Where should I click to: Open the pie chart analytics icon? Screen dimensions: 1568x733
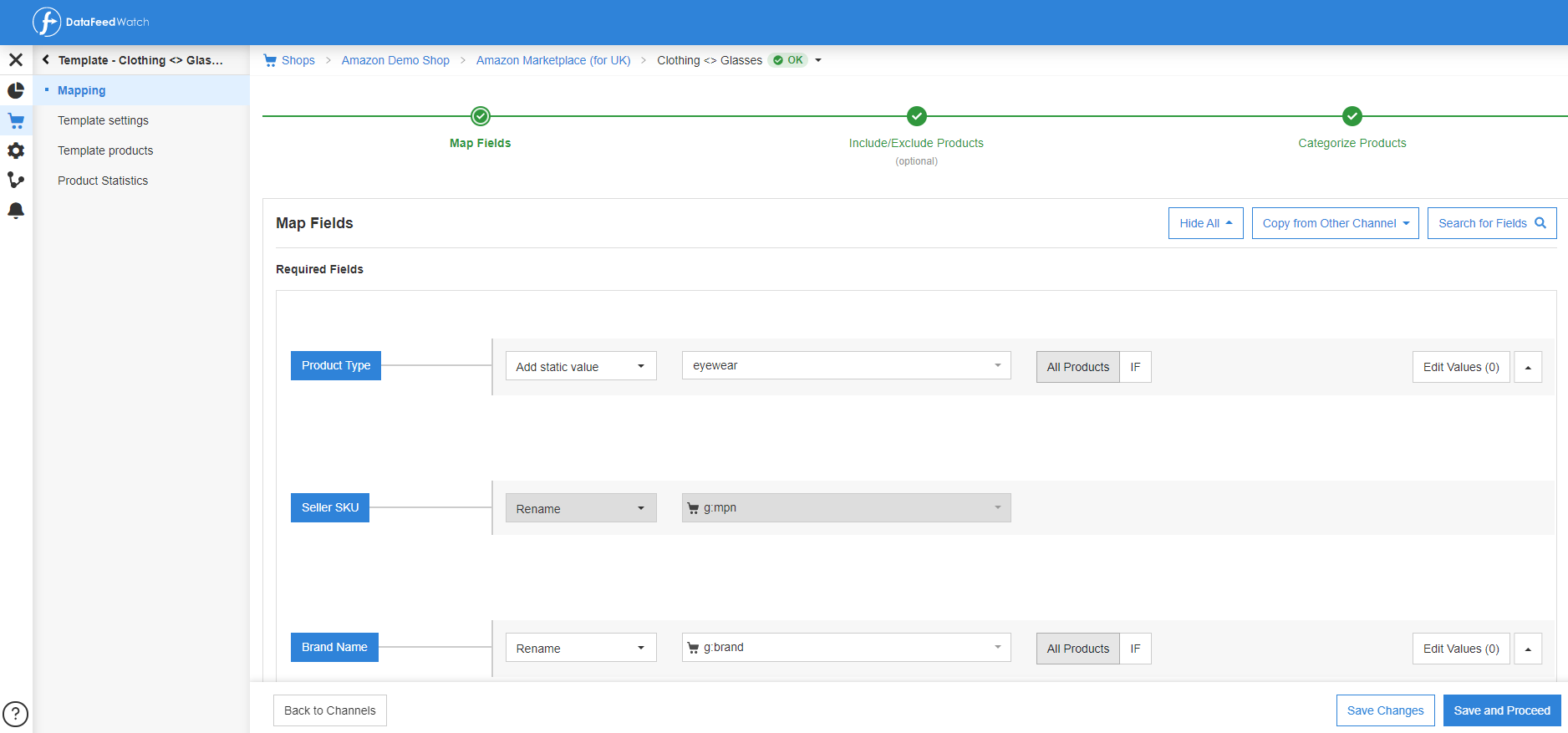[x=16, y=90]
